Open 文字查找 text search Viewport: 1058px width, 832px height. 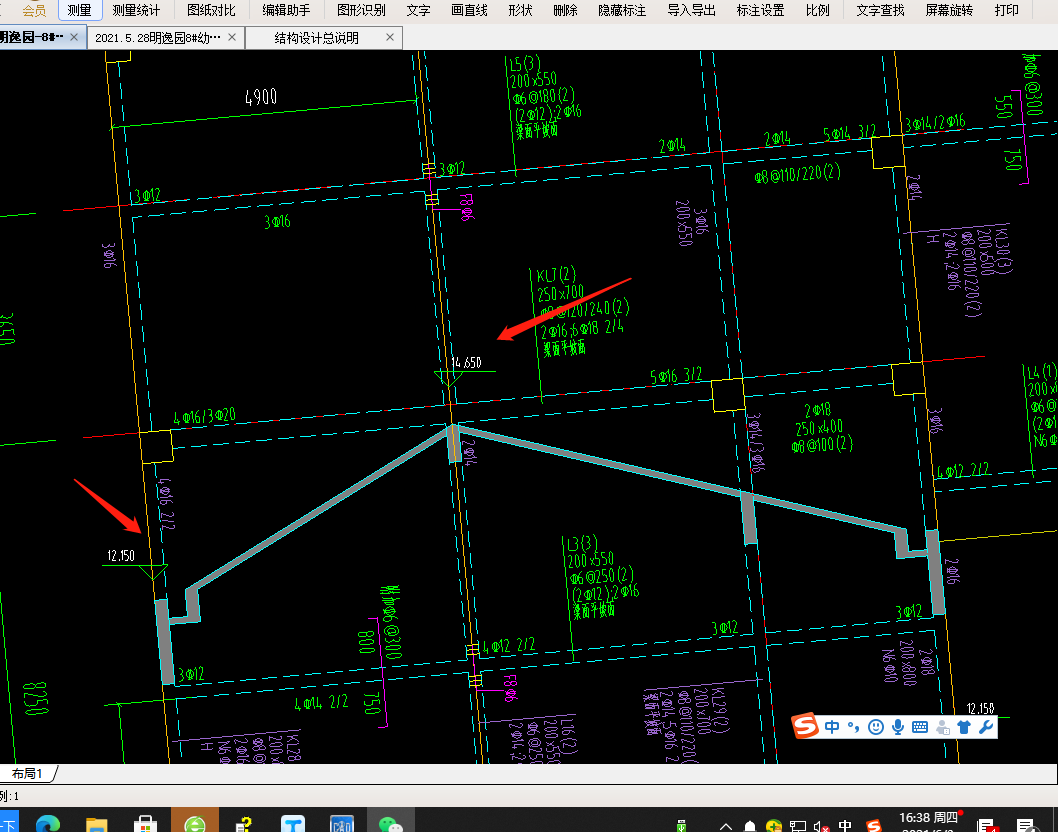(881, 10)
